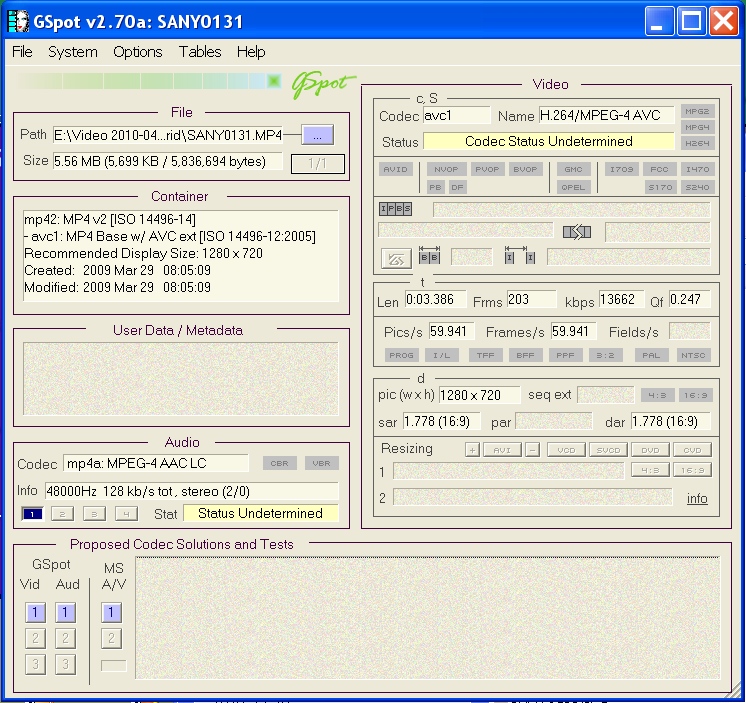The width and height of the screenshot is (746, 703).
Task: Run GSpot Aud test 1
Action: click(65, 612)
